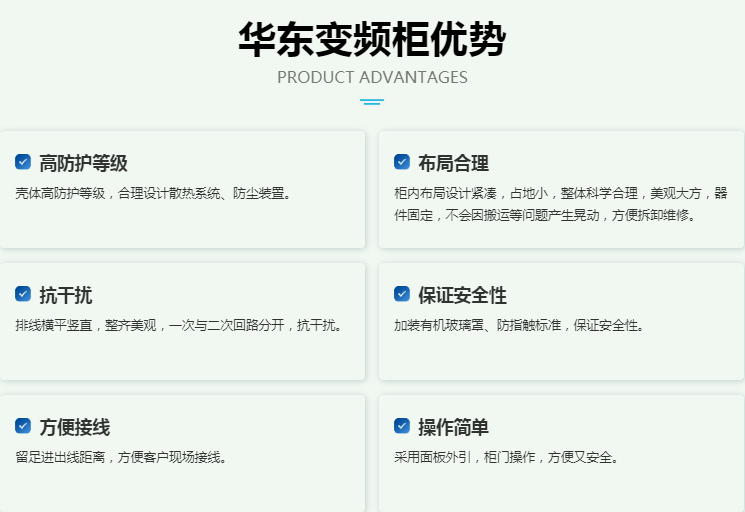Click the checkmark icon beside 布局合理
Screen dimensions: 745x512
(x=402, y=162)
